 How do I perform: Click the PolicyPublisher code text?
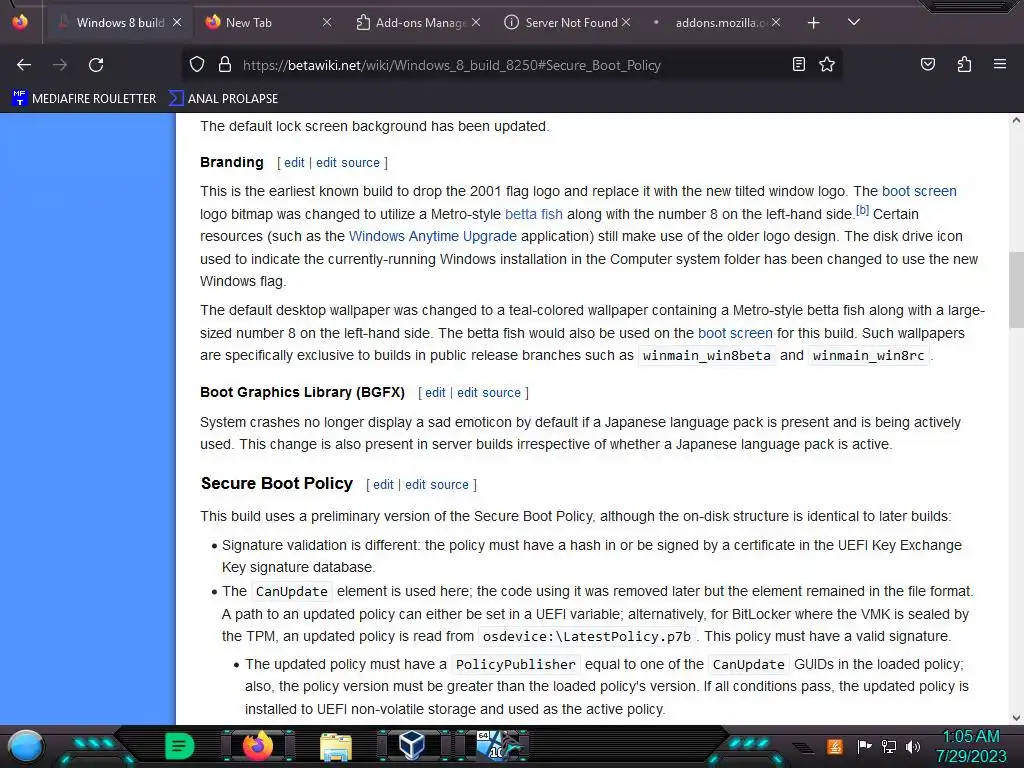(x=515, y=664)
